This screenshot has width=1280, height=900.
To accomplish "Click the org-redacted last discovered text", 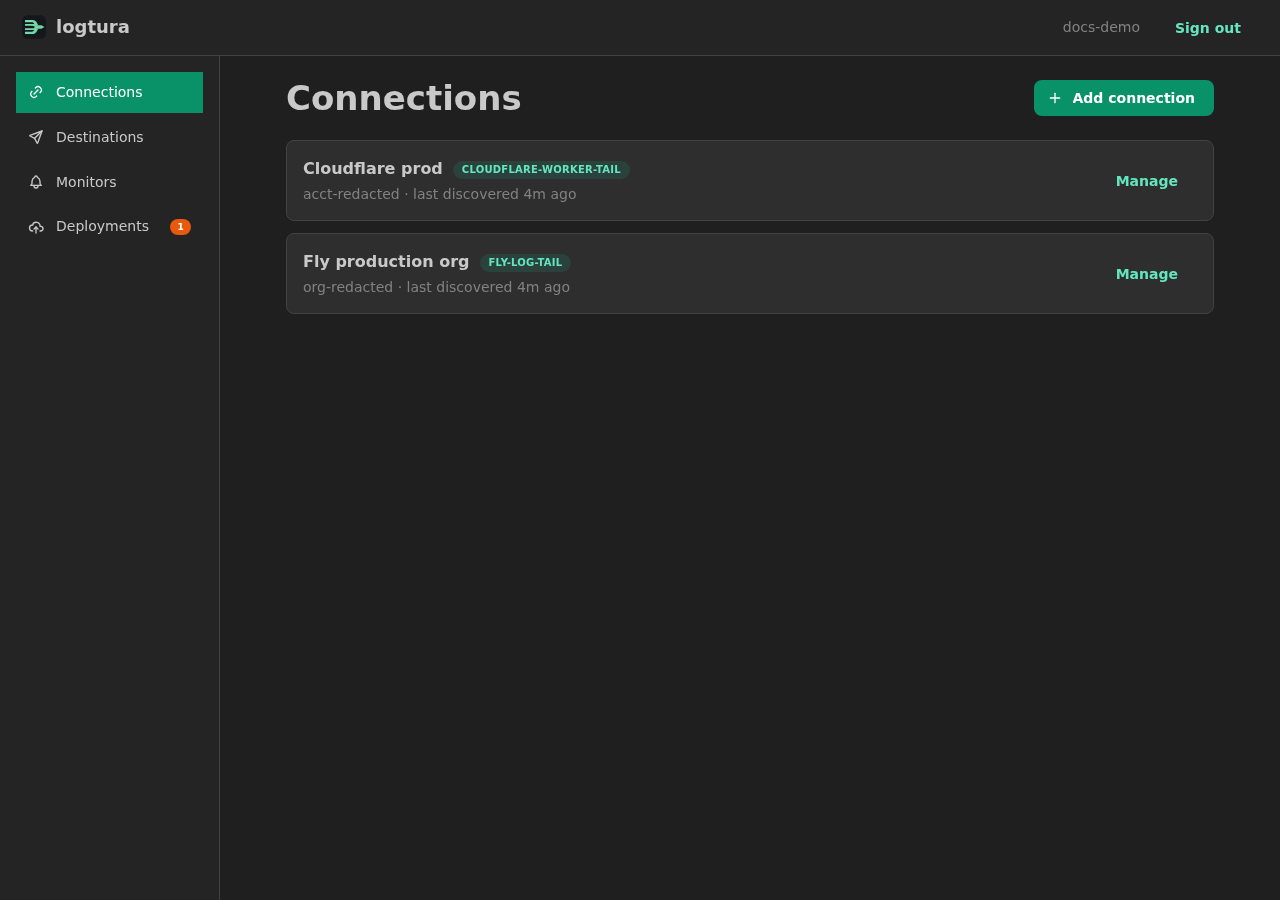I will (x=436, y=287).
